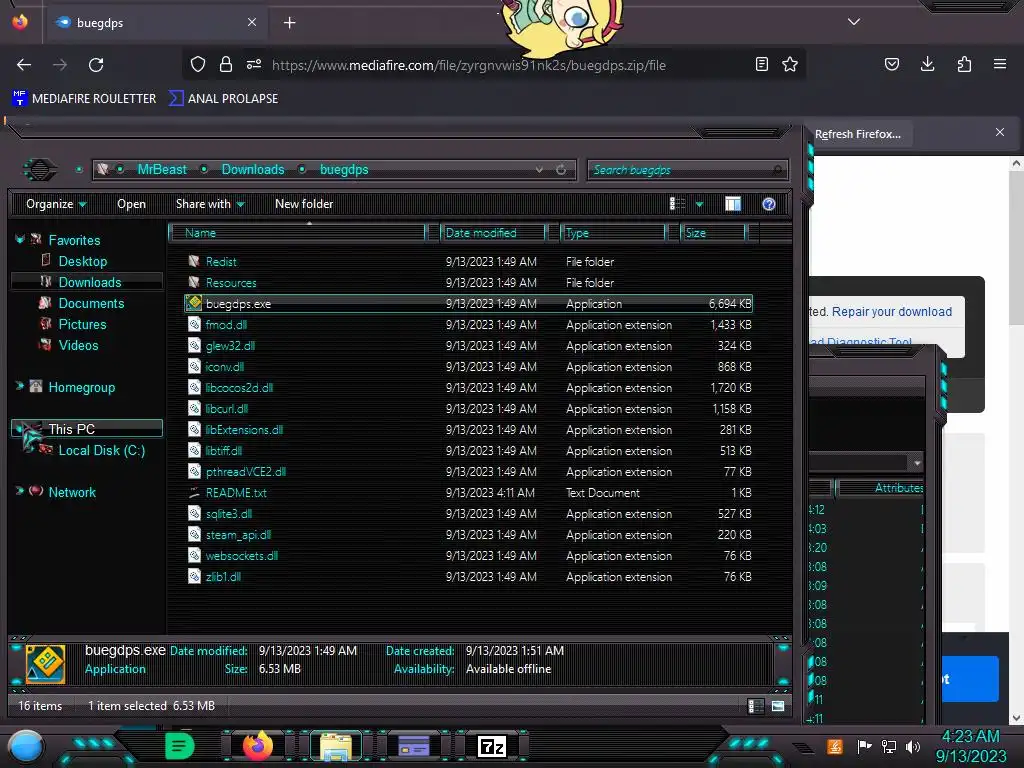
Task: Open Firefox downloads panel
Action: [x=927, y=64]
